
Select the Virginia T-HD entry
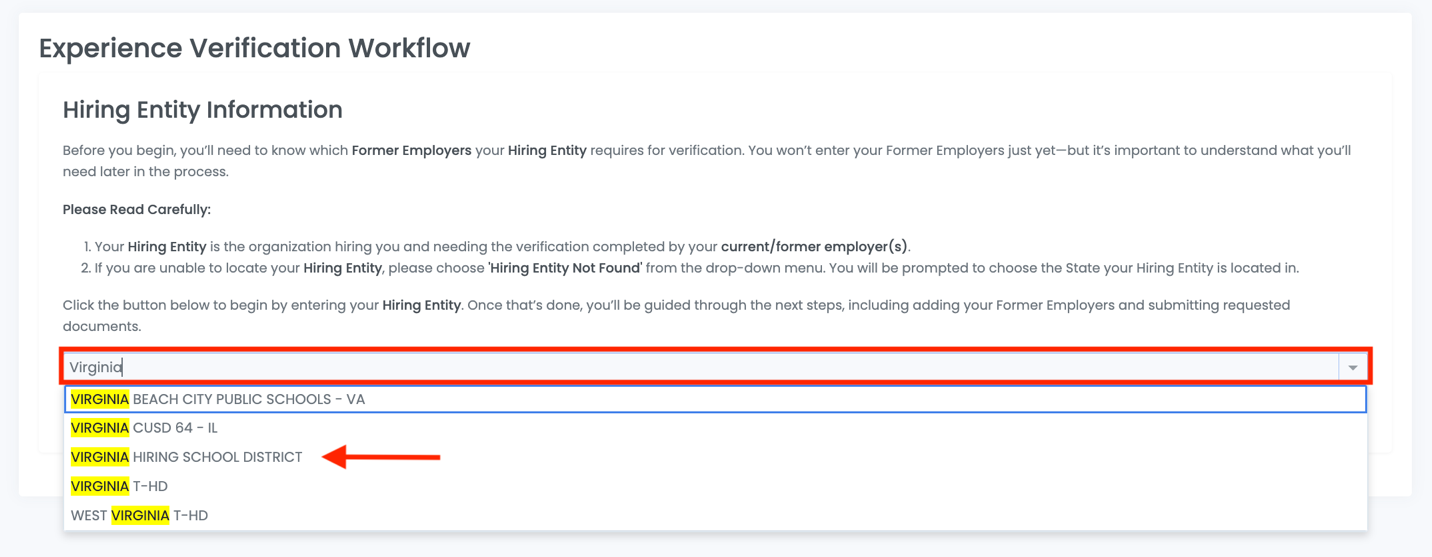[120, 486]
